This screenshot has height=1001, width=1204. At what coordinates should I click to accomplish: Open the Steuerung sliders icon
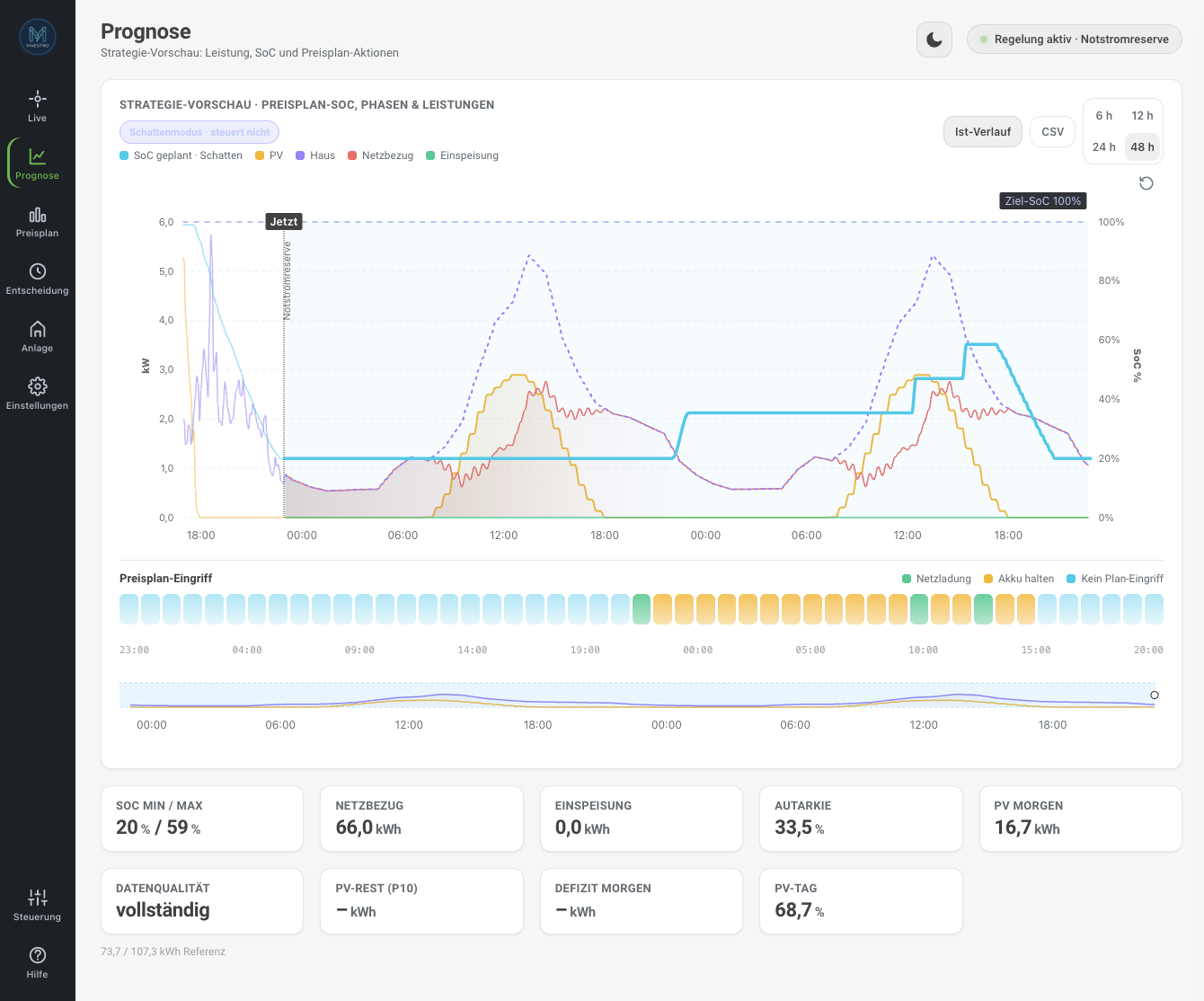[37, 898]
